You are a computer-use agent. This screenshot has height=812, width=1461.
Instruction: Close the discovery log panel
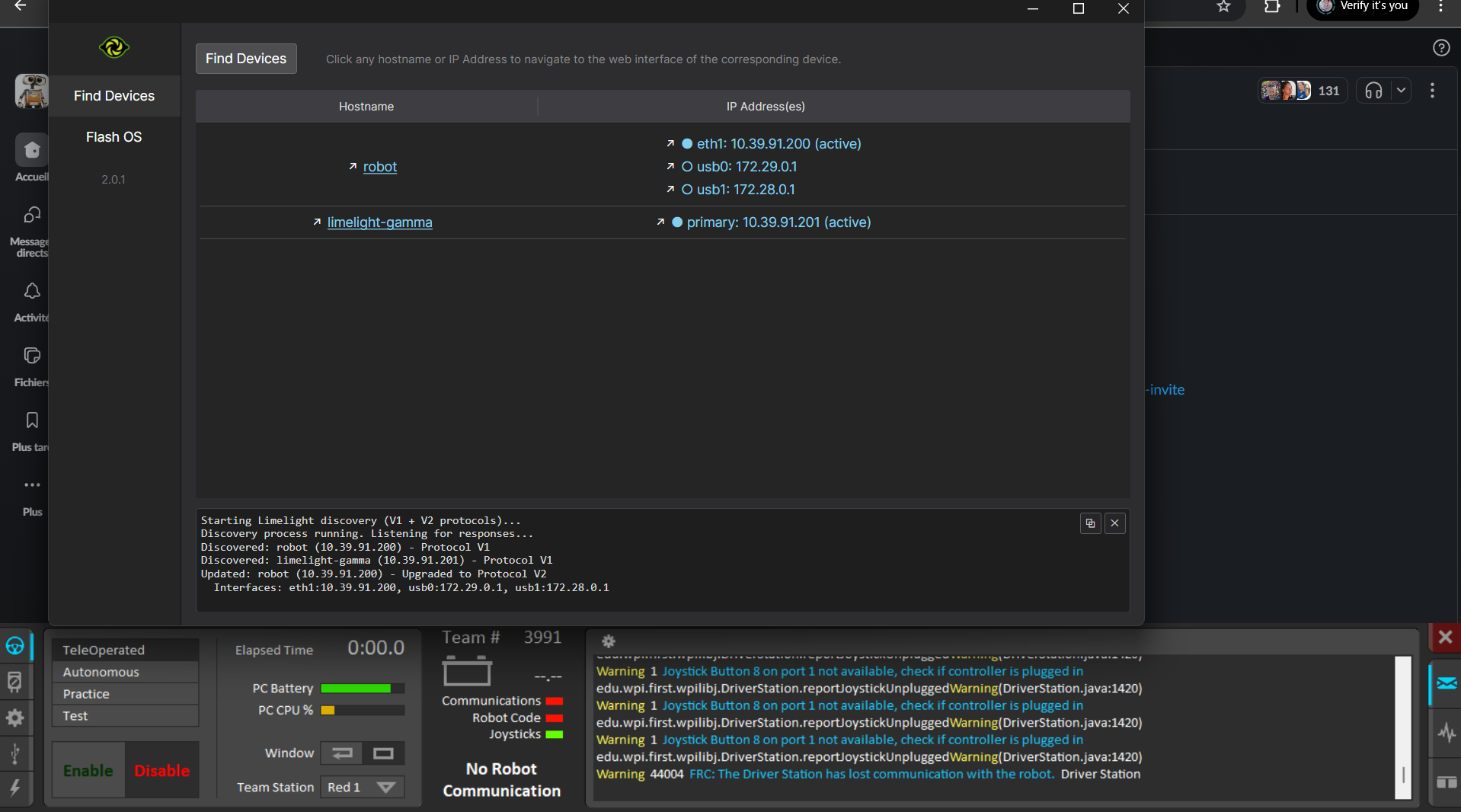click(1114, 523)
